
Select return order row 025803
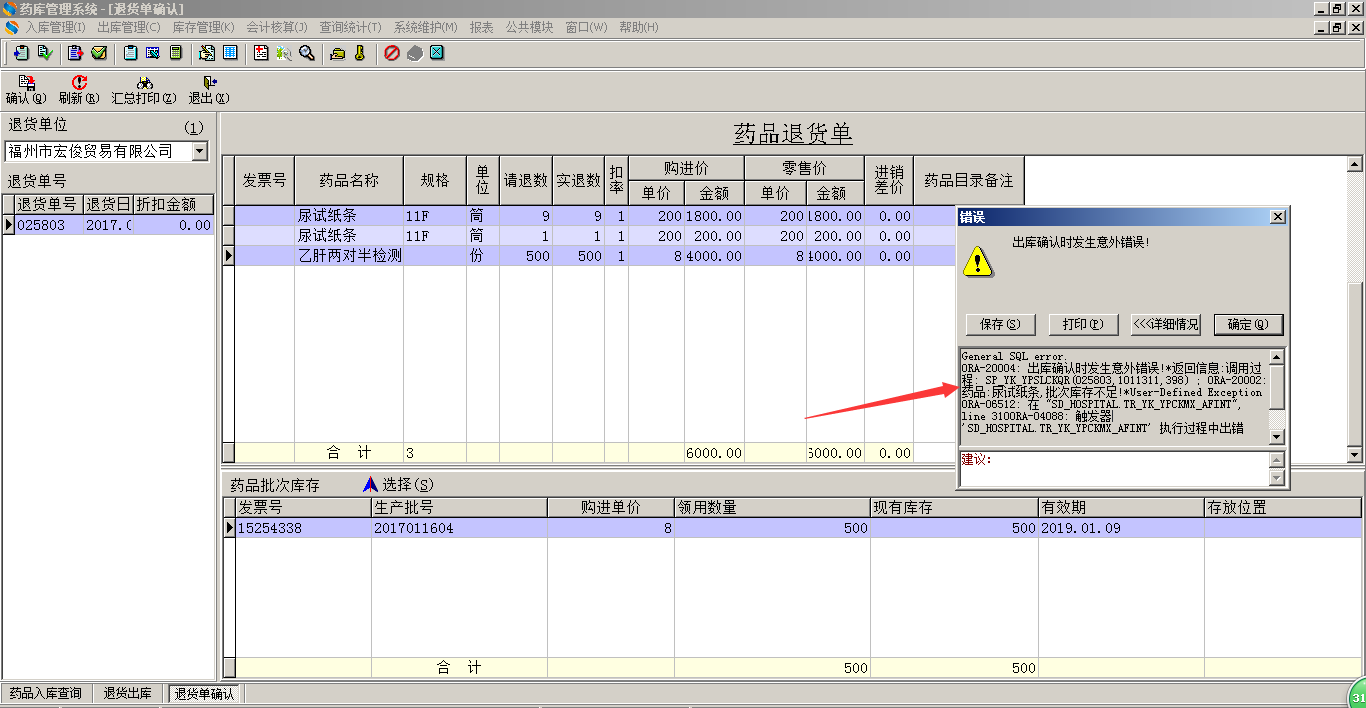(x=41, y=225)
